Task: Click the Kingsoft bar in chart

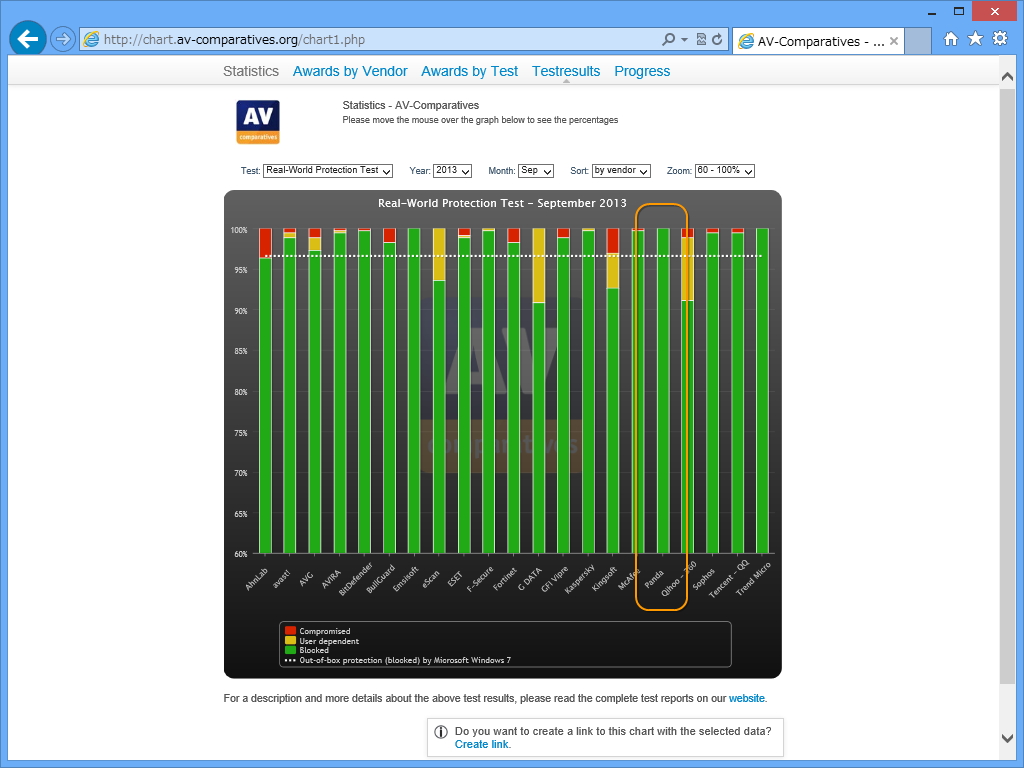Action: pos(613,391)
